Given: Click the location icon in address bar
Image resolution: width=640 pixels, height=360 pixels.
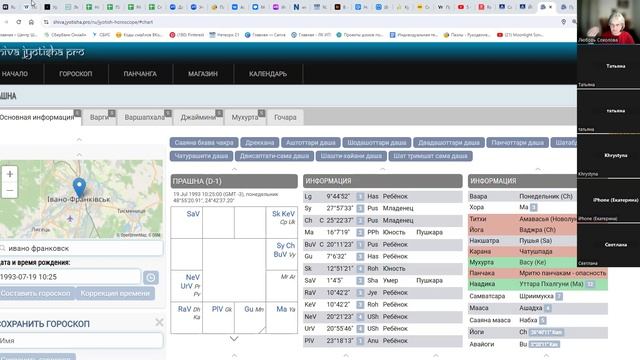Looking at the screenshot, I should 564,22.
